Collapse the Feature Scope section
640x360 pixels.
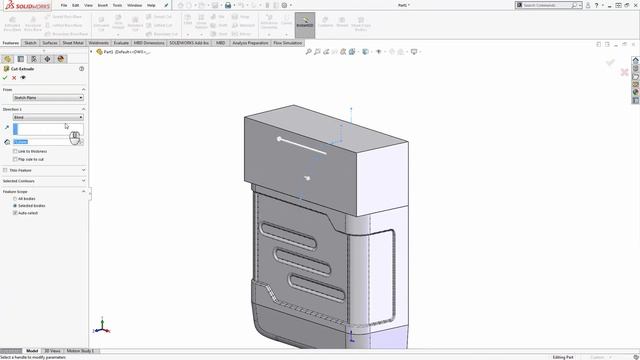click(83, 191)
